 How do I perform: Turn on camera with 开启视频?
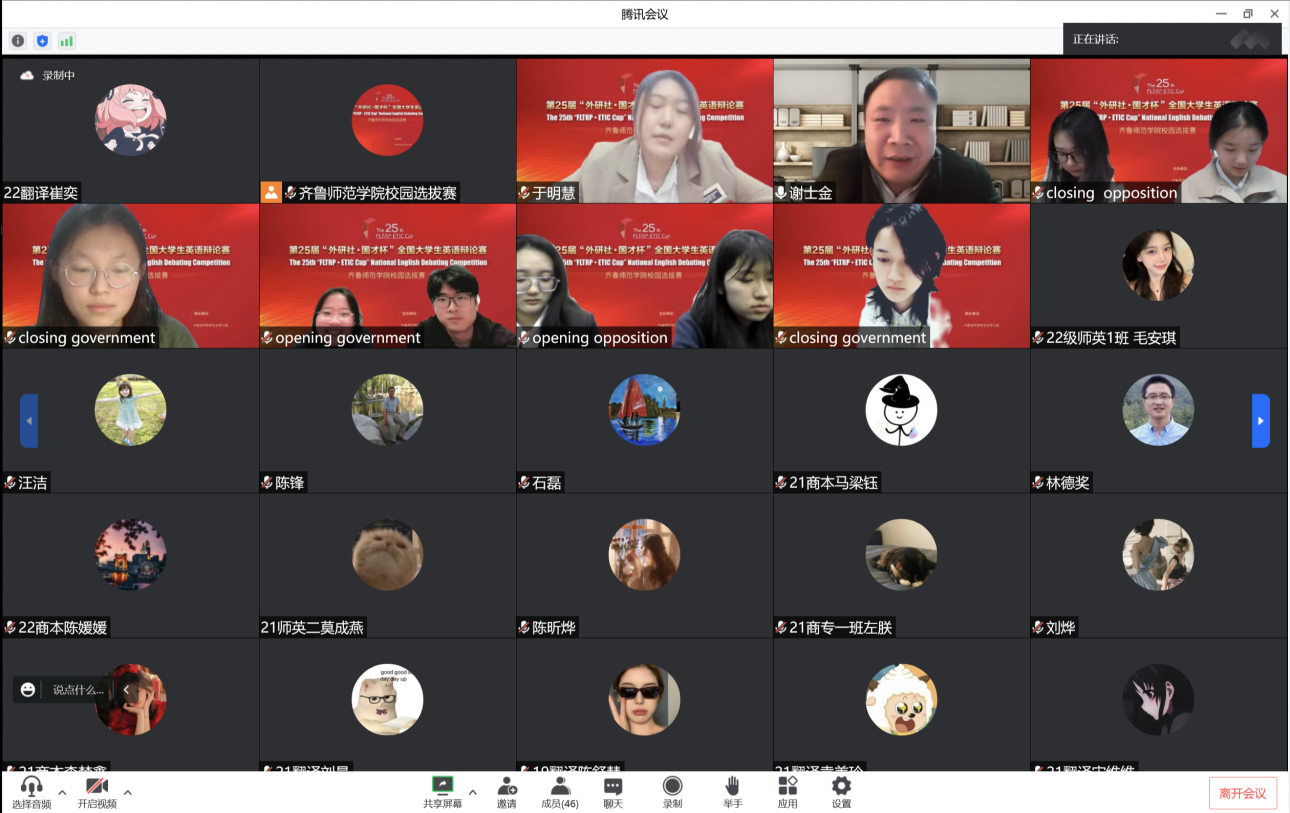click(97, 792)
